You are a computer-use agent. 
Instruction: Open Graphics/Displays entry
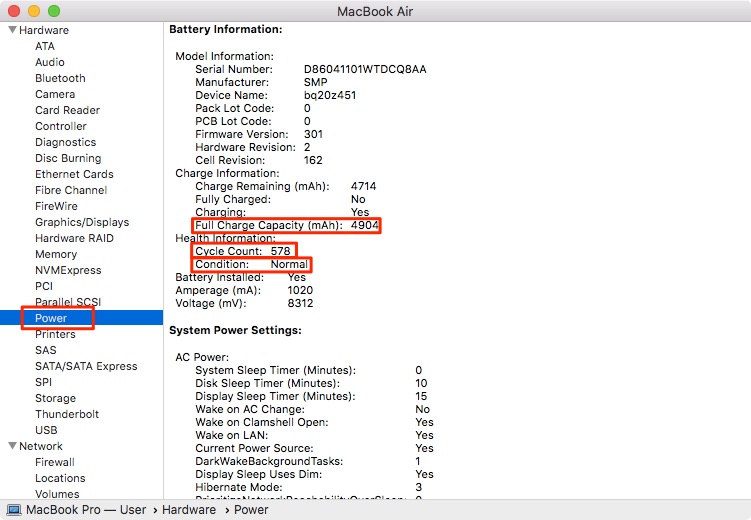(x=82, y=222)
